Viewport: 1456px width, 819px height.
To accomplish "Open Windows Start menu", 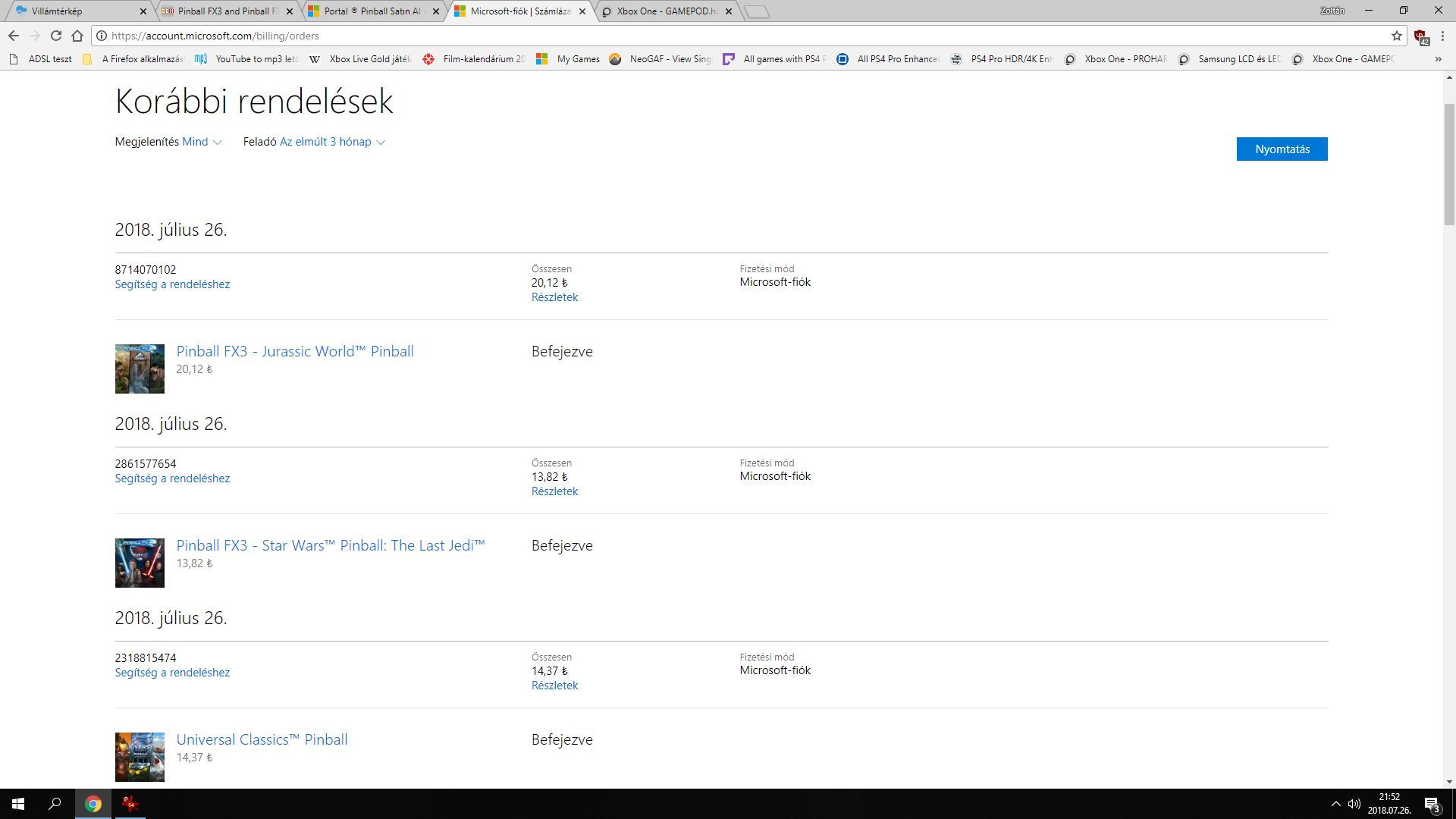I will pos(18,804).
